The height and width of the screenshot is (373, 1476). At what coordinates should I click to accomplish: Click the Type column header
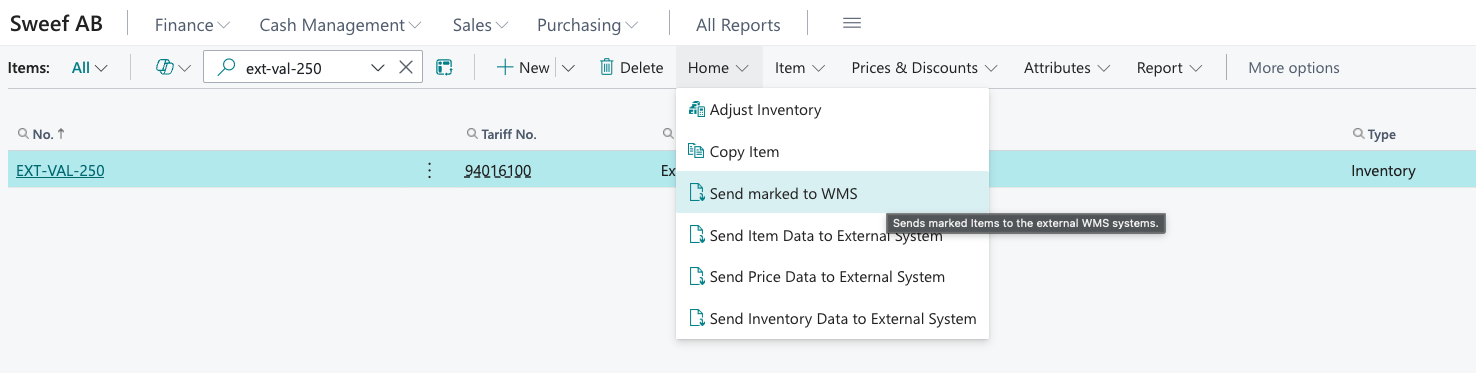(1381, 134)
